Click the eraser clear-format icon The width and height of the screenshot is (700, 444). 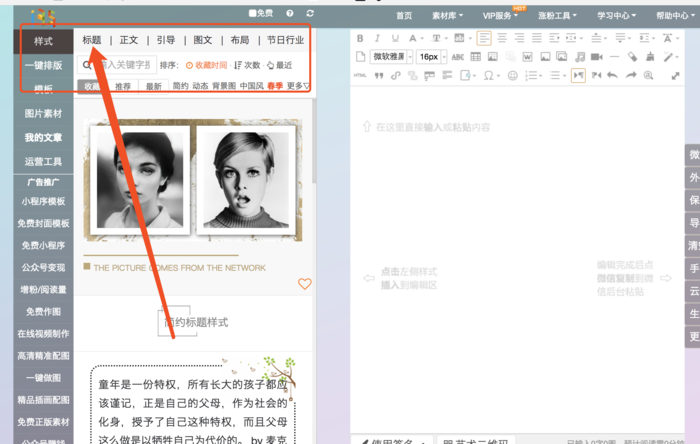632,57
